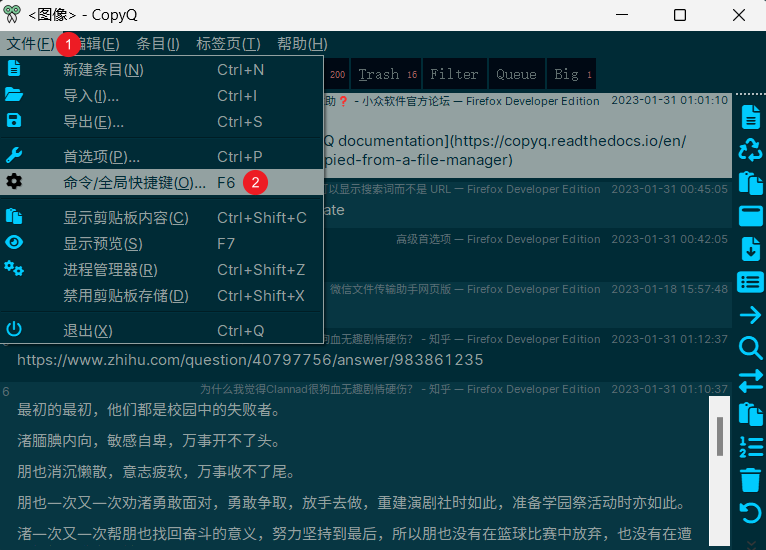
Task: Click the undo arrow icon in the side toolbar
Action: [x=750, y=513]
